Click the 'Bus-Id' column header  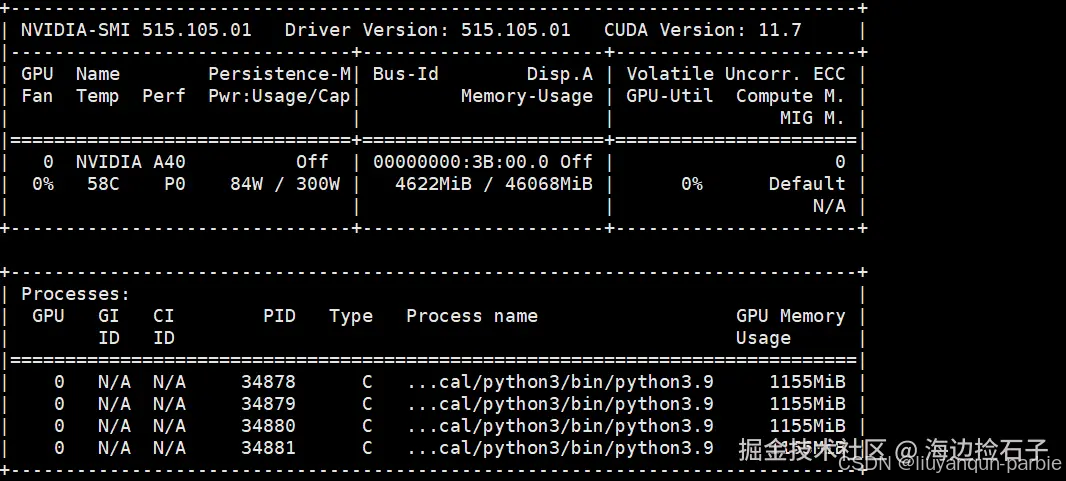406,74
